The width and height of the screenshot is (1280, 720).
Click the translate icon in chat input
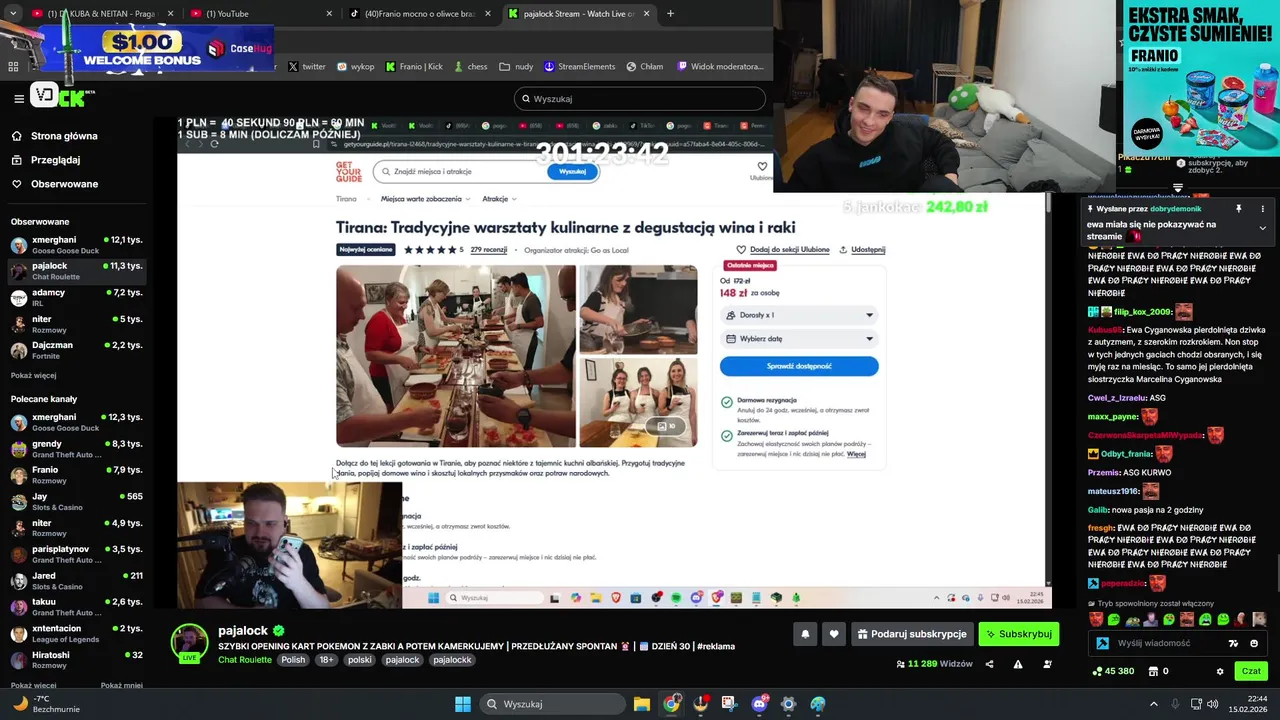[1234, 643]
